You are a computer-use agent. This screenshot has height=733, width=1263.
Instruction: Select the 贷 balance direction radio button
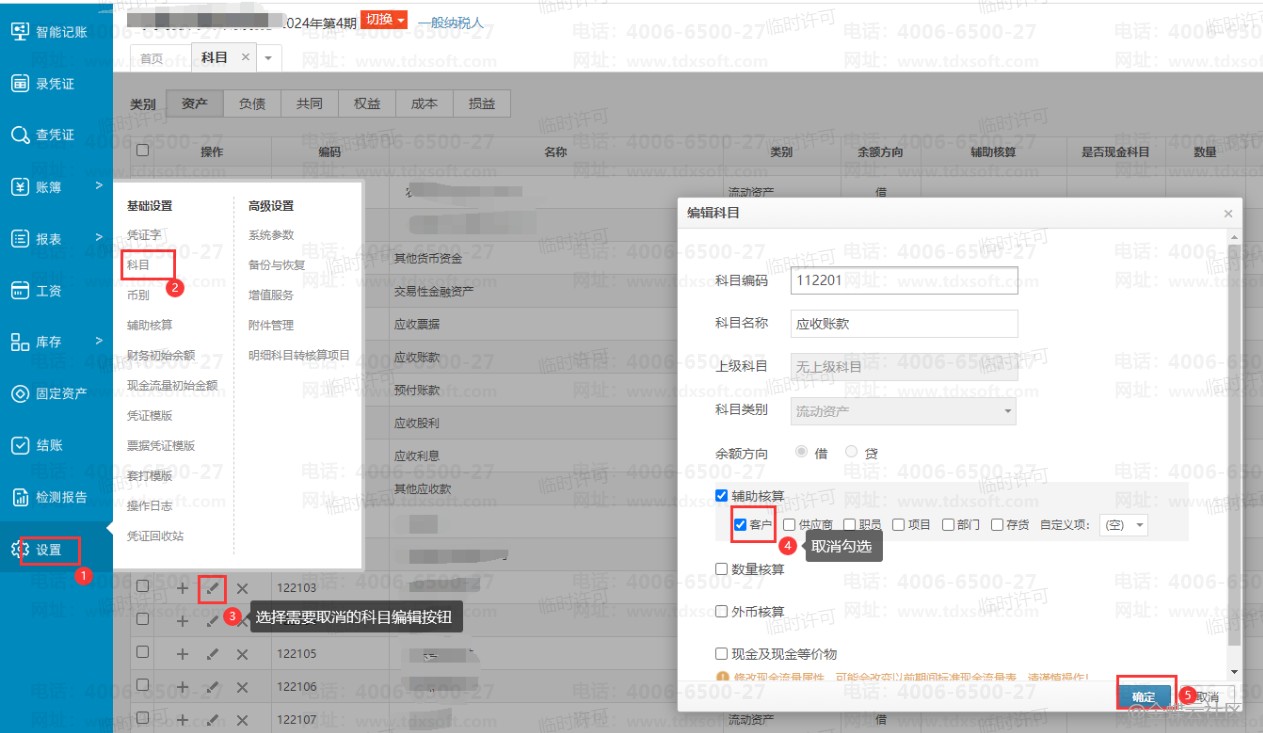pyautogui.click(x=852, y=452)
